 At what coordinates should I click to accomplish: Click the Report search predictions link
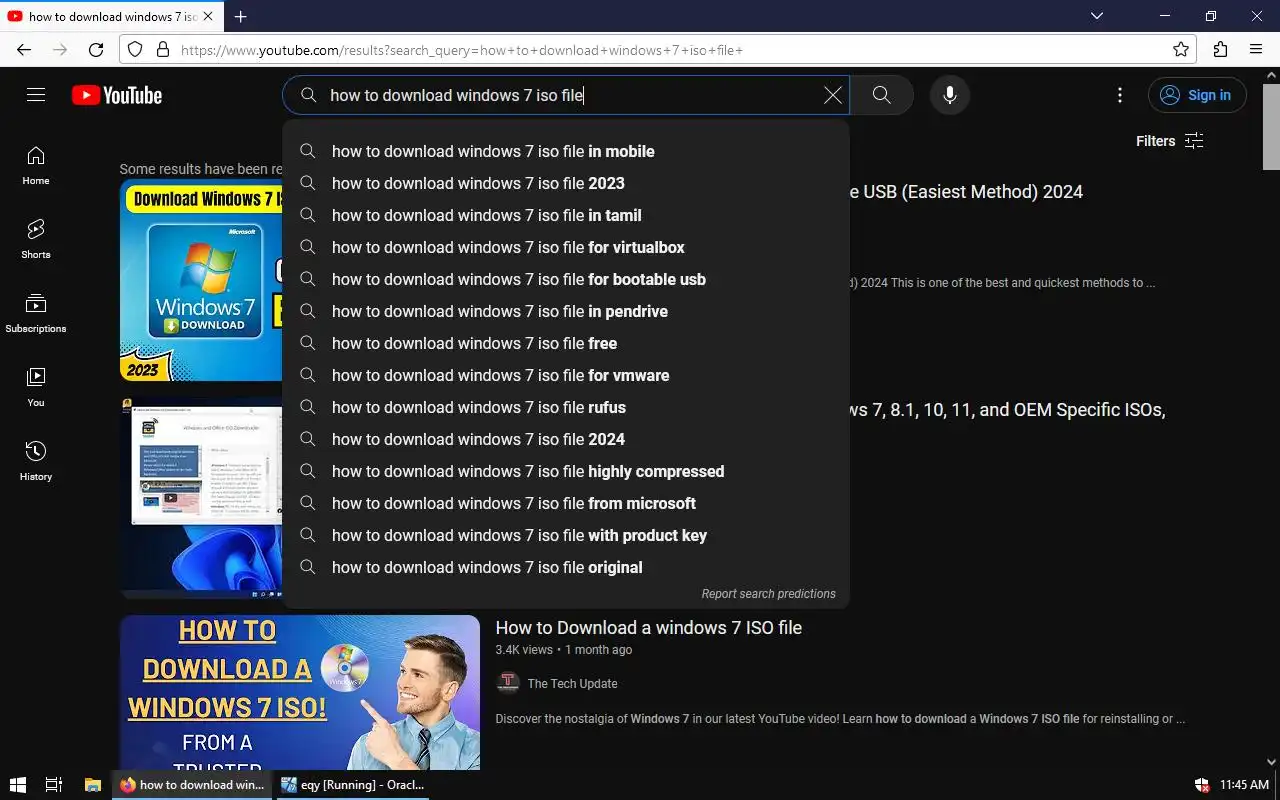pyautogui.click(x=768, y=594)
